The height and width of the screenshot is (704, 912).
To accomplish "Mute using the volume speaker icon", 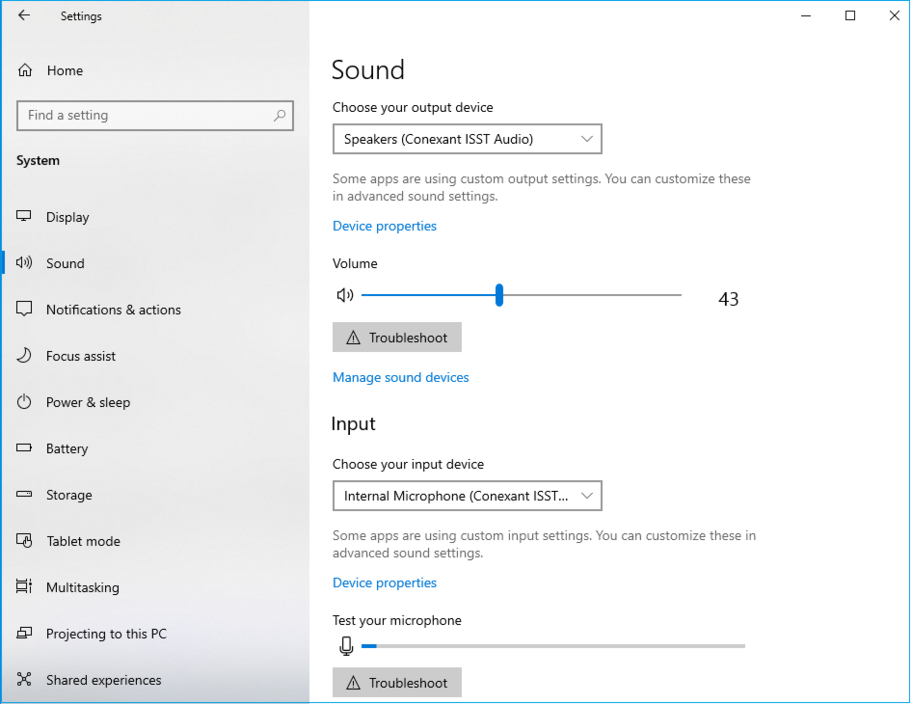I will tap(345, 295).
